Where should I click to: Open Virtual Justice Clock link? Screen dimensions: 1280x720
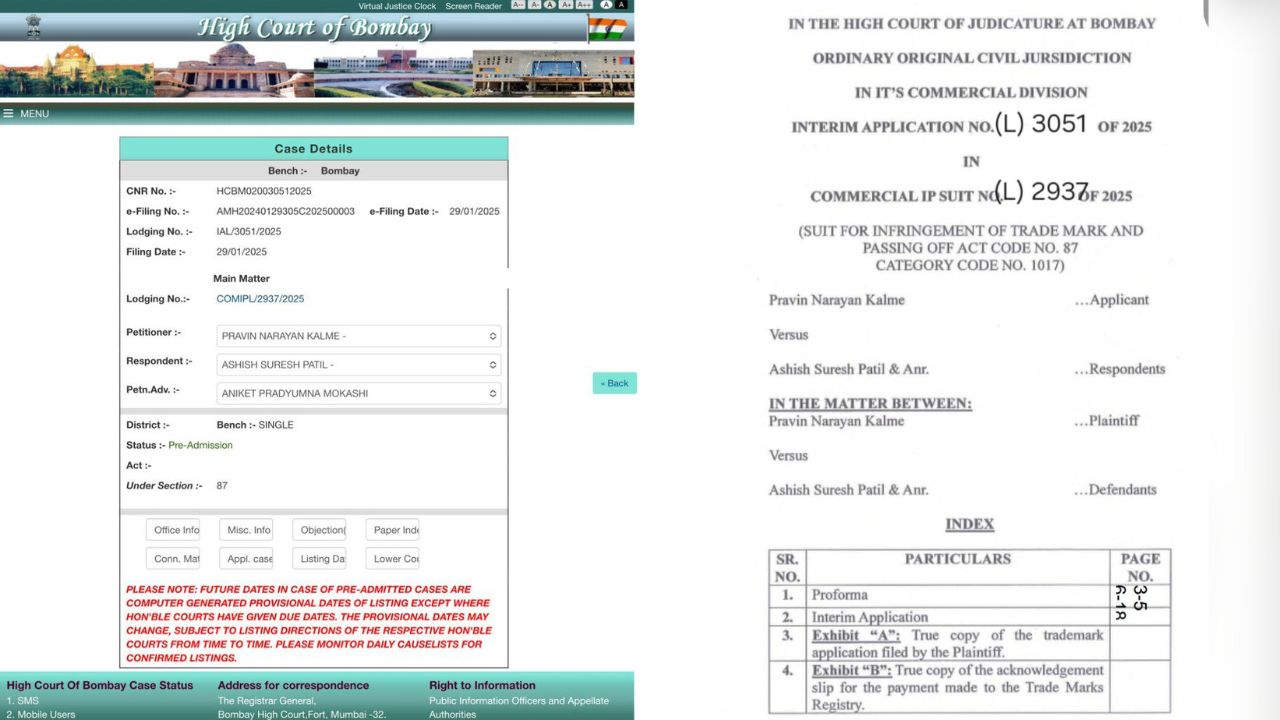397,6
